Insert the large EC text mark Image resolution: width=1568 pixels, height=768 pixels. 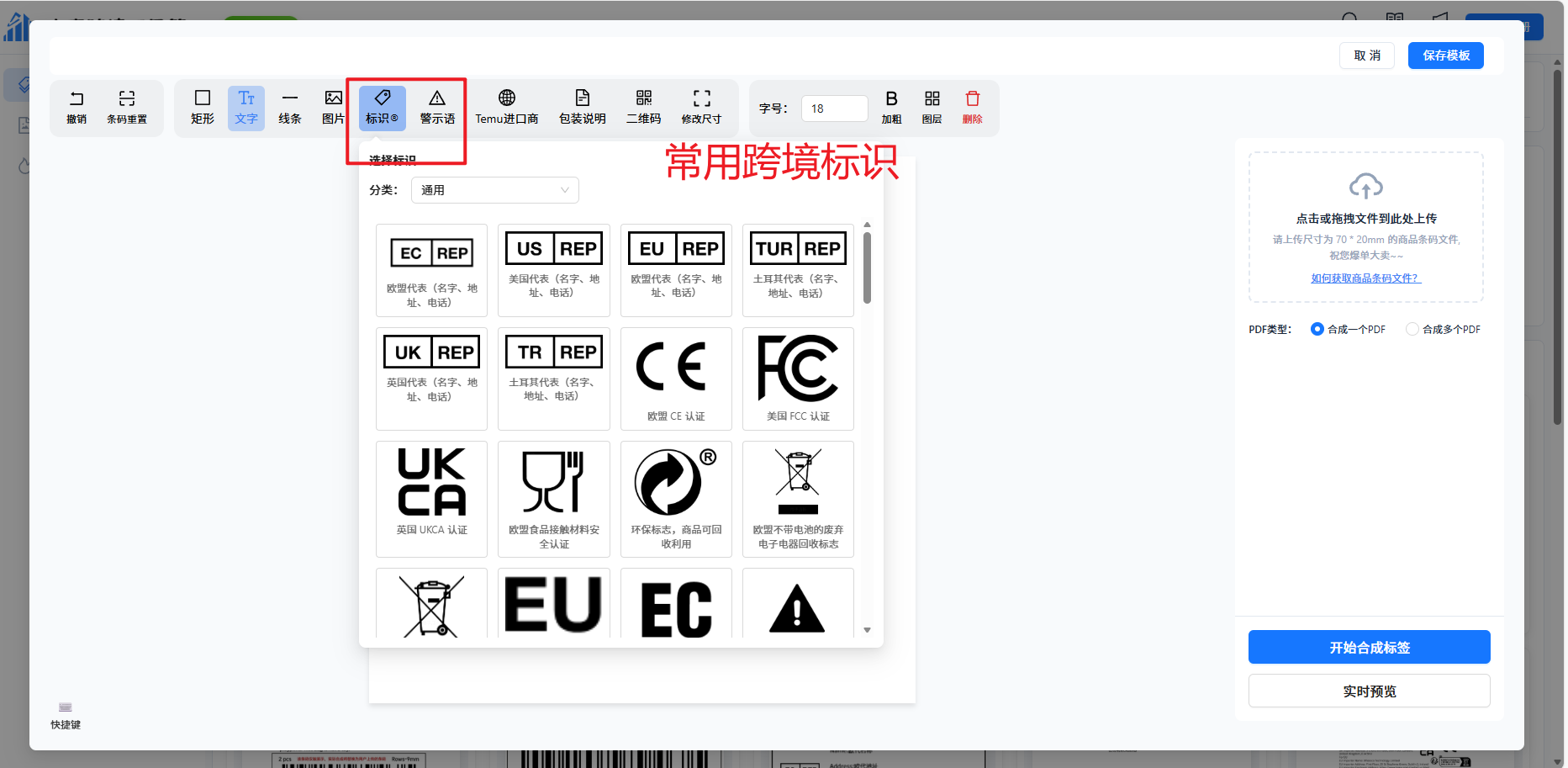(677, 603)
